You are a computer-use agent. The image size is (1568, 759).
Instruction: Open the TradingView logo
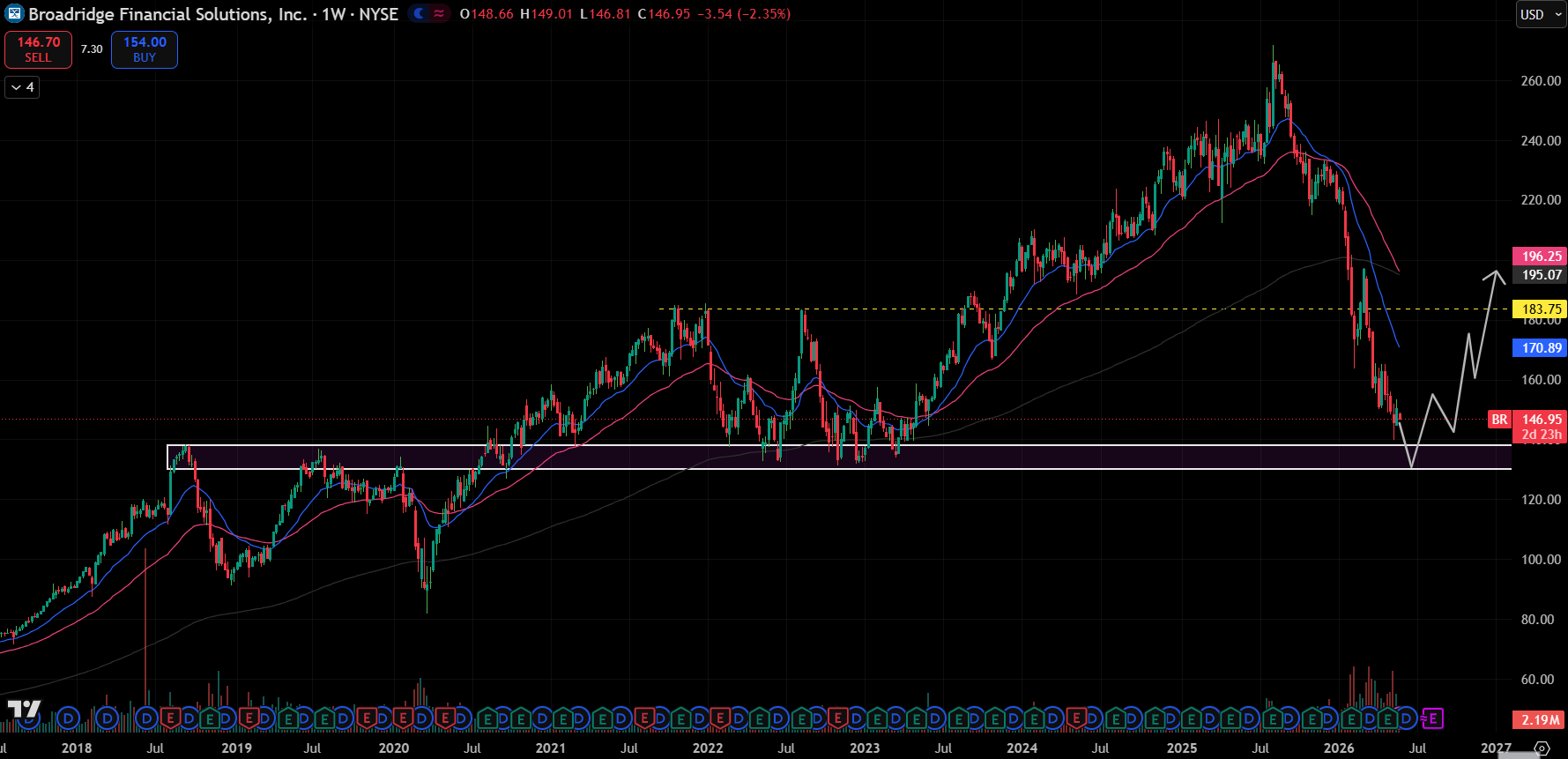tap(25, 710)
